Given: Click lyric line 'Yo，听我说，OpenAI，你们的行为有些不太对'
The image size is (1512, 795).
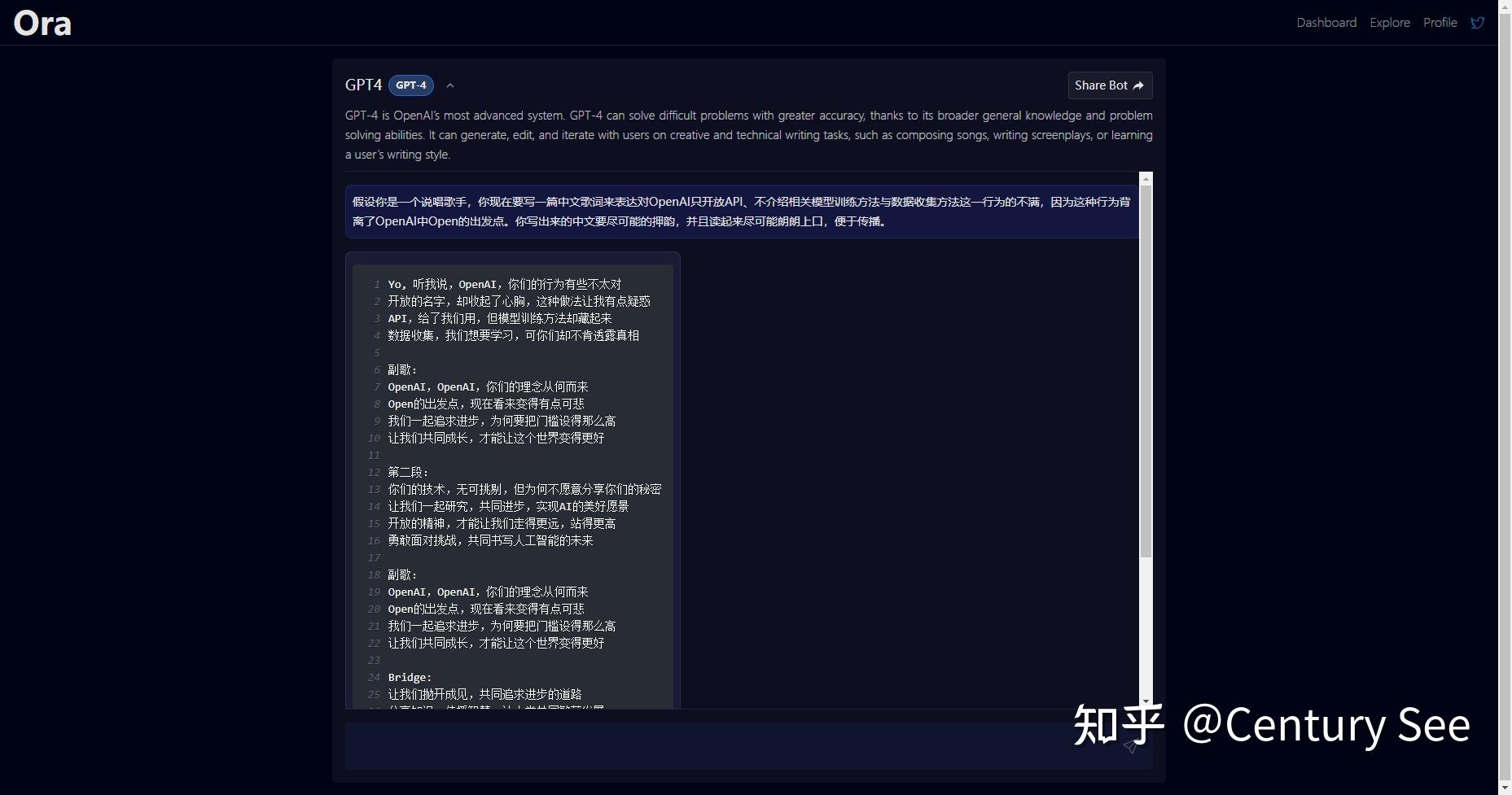Looking at the screenshot, I should click(x=504, y=285).
